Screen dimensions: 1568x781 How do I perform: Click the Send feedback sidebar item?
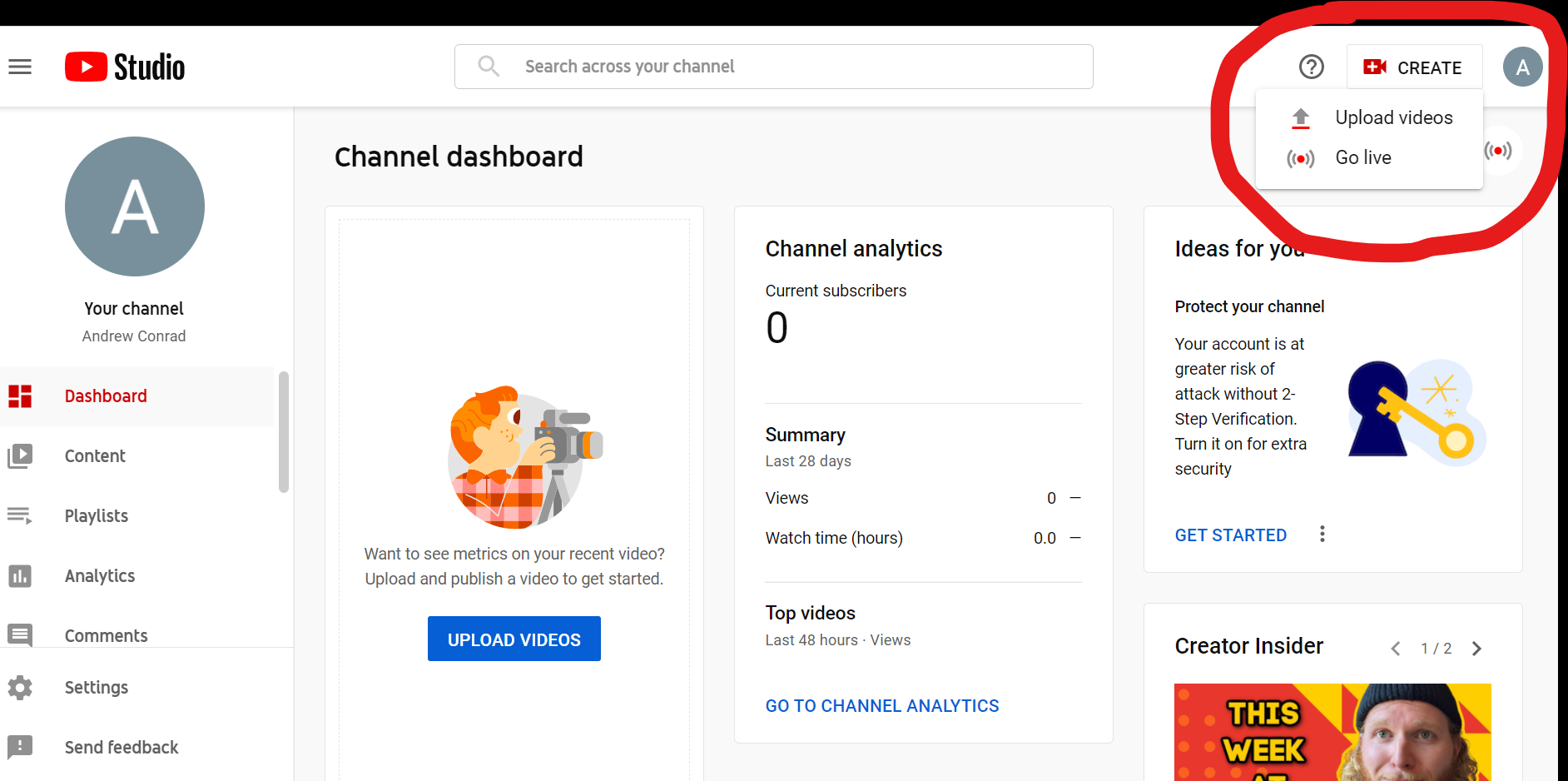pos(121,747)
